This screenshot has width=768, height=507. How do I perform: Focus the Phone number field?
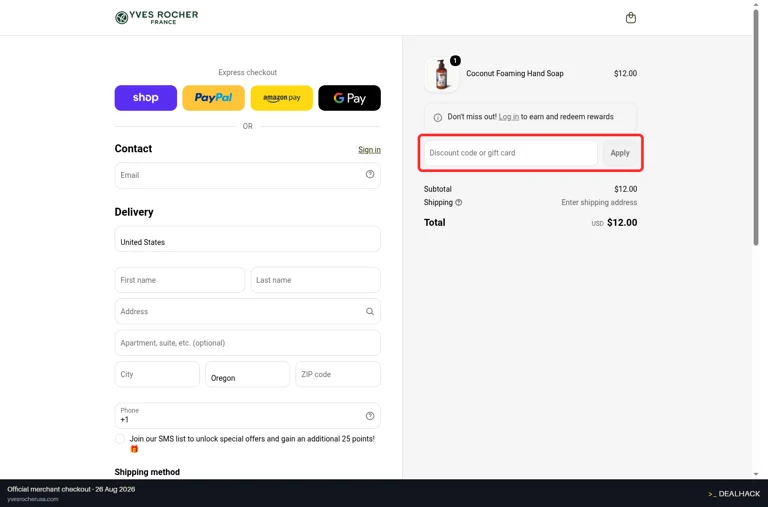(x=247, y=415)
